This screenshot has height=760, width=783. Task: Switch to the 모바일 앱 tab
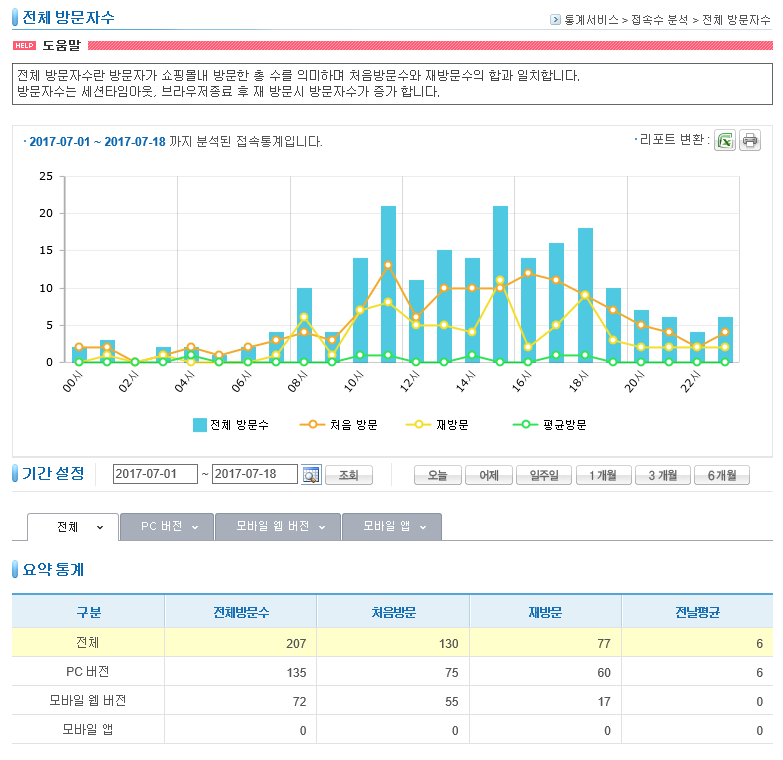[392, 527]
